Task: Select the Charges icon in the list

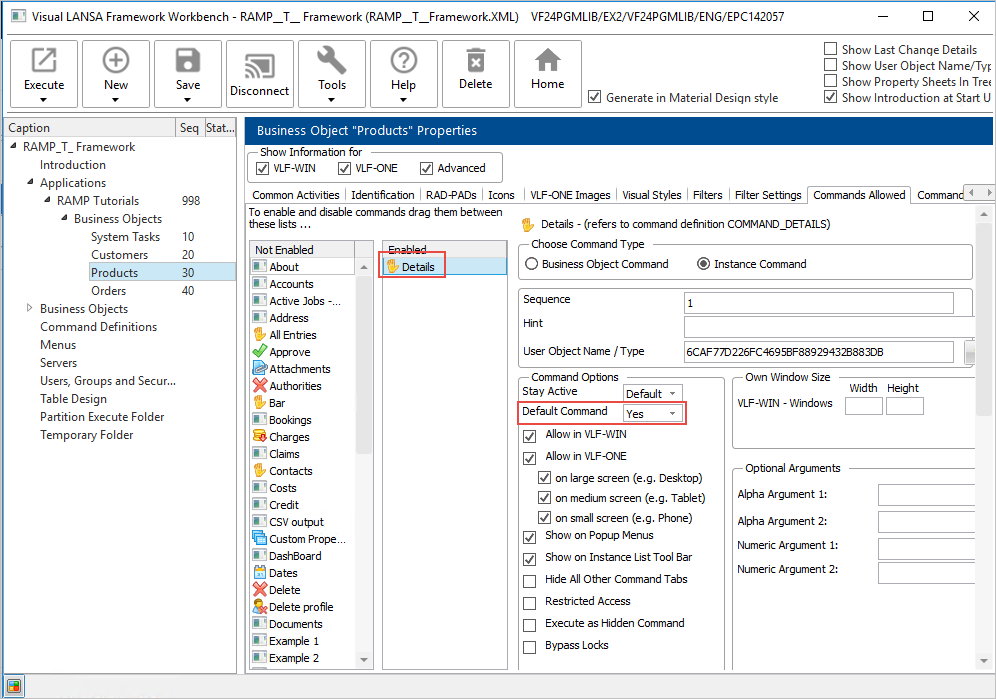Action: pos(260,437)
